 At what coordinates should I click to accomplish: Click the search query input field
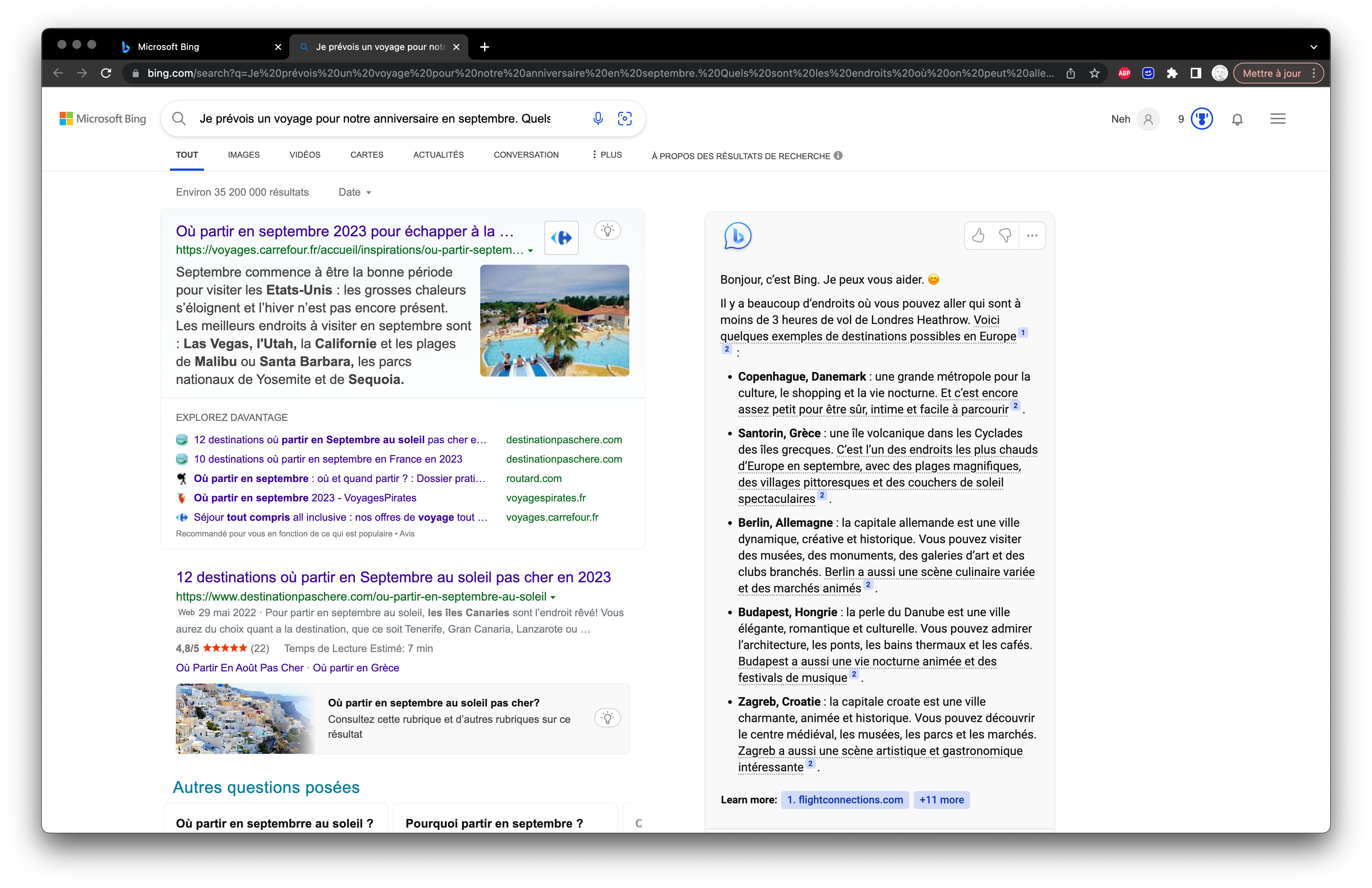375,119
